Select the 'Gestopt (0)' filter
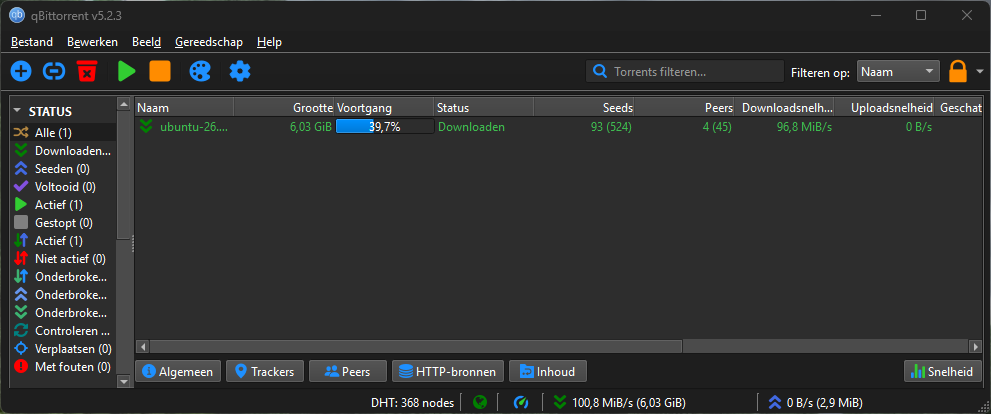 pos(63,222)
